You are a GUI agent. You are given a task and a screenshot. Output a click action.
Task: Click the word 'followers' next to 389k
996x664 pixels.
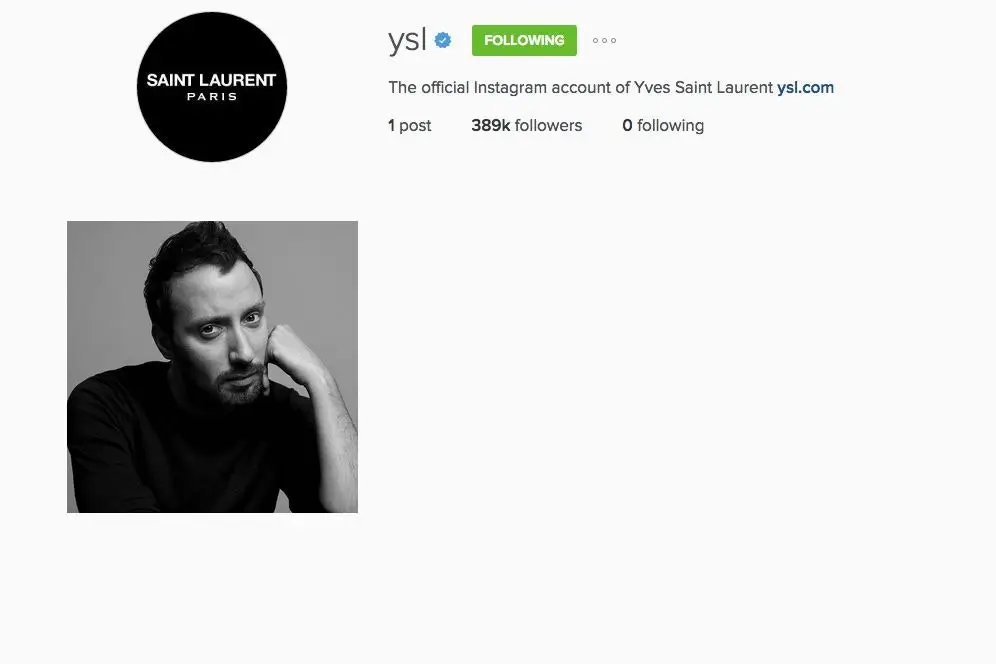pyautogui.click(x=548, y=126)
